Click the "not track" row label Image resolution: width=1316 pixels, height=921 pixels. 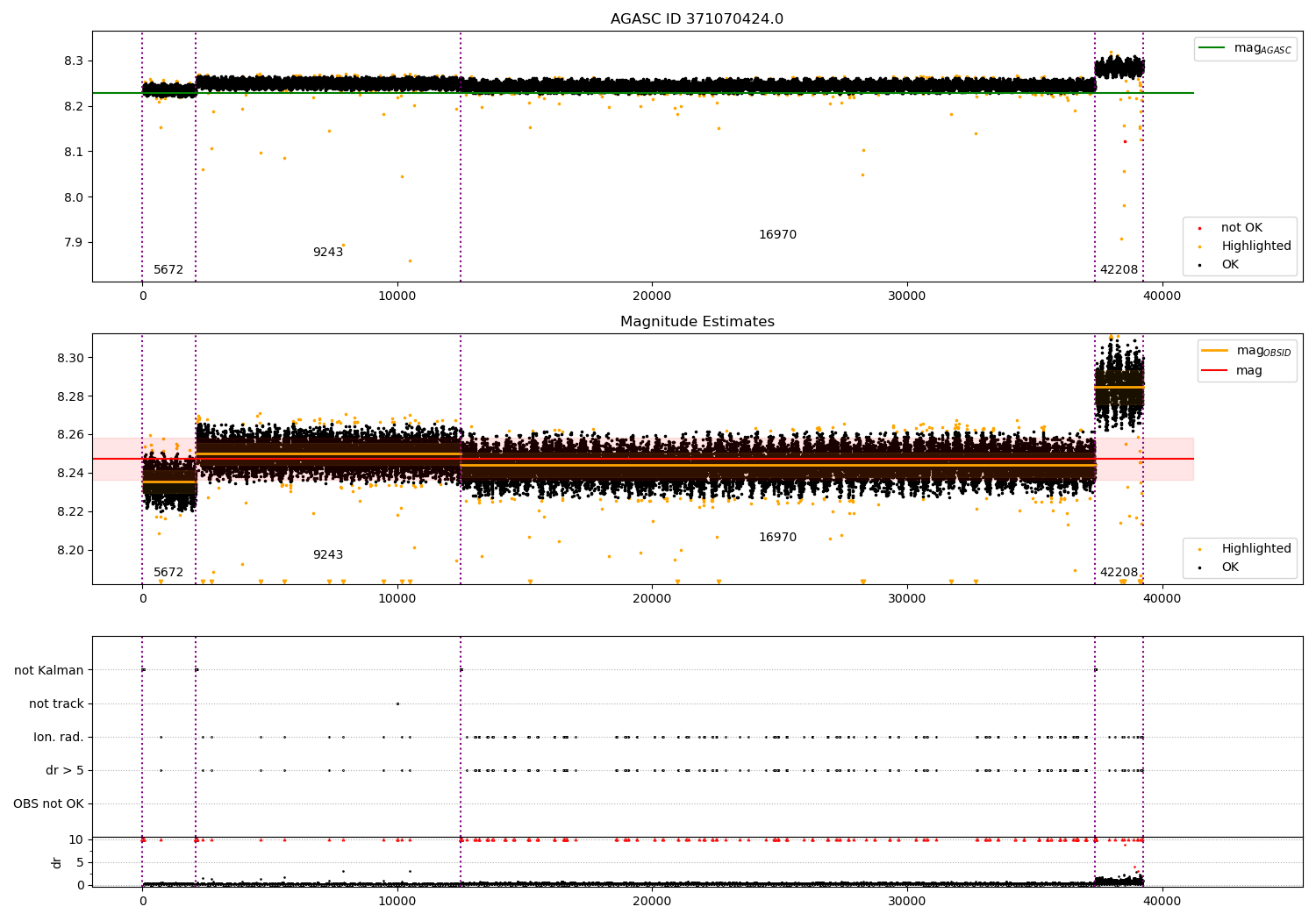tap(56, 704)
